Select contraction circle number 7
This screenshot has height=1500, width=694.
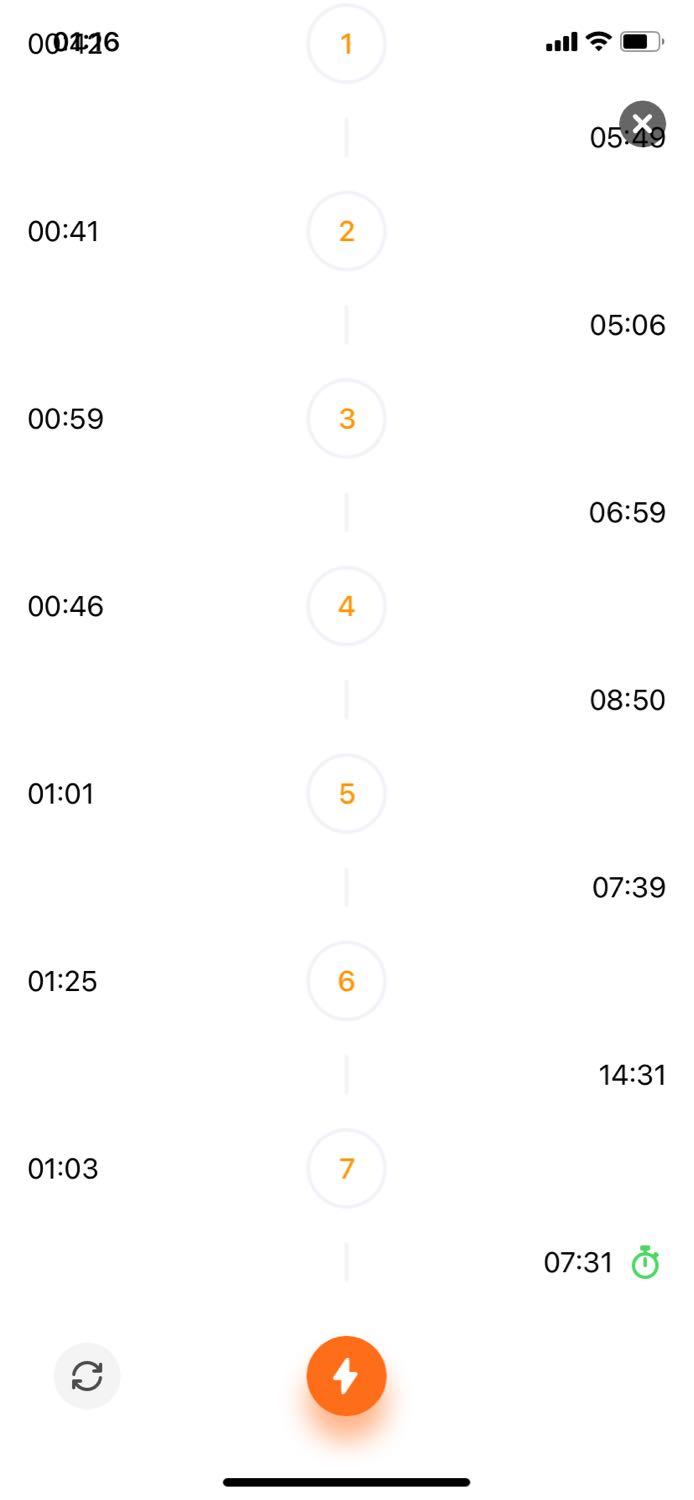(346, 1168)
